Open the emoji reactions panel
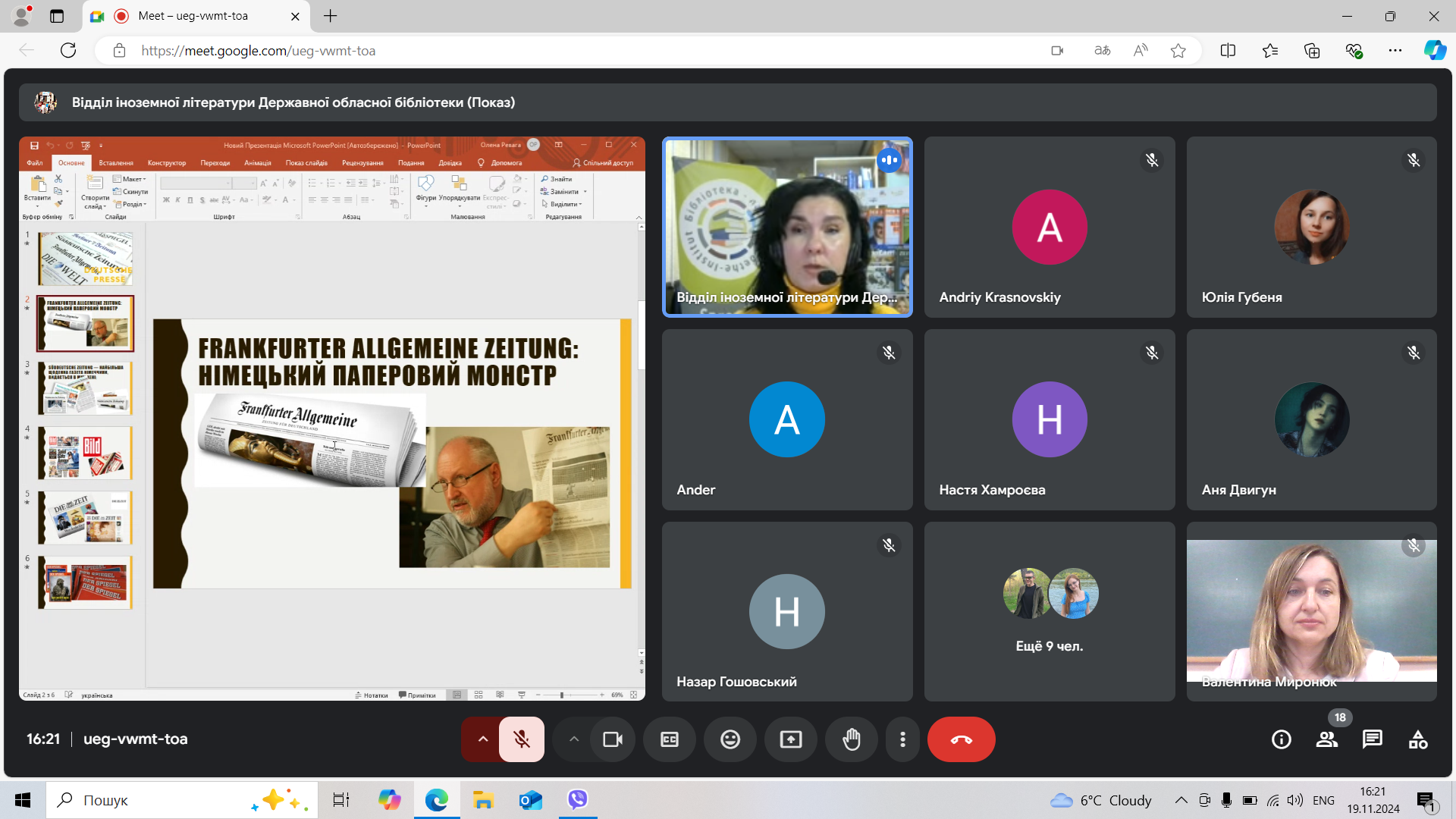 pyautogui.click(x=730, y=739)
